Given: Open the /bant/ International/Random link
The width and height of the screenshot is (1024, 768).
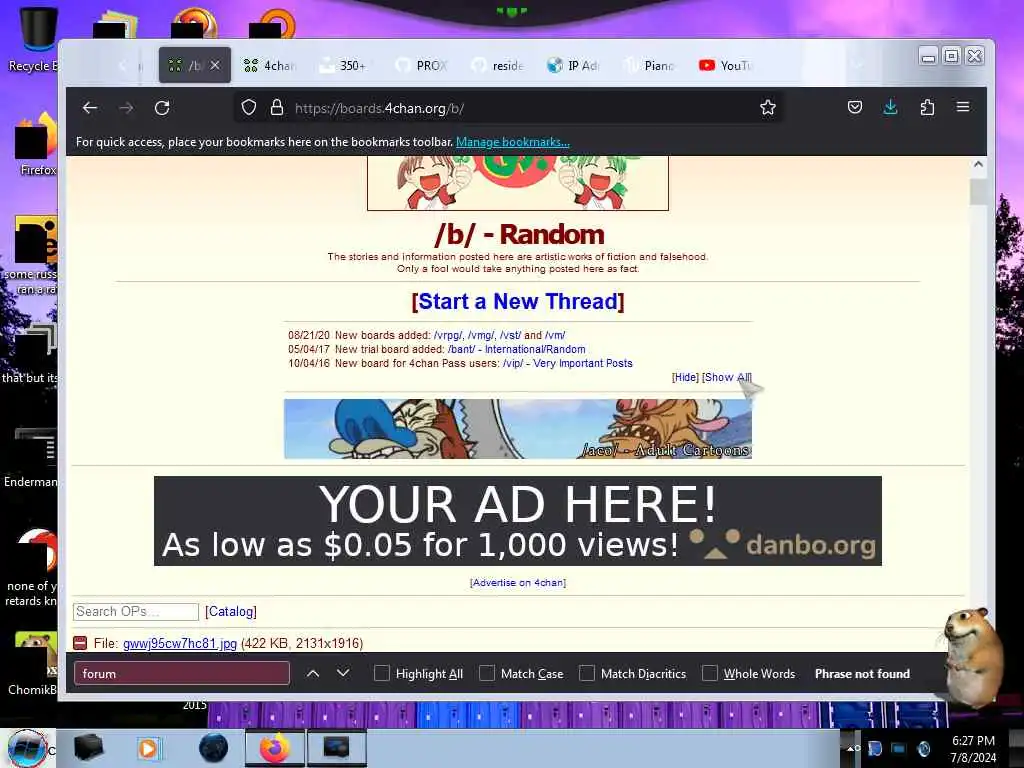Looking at the screenshot, I should click(516, 349).
